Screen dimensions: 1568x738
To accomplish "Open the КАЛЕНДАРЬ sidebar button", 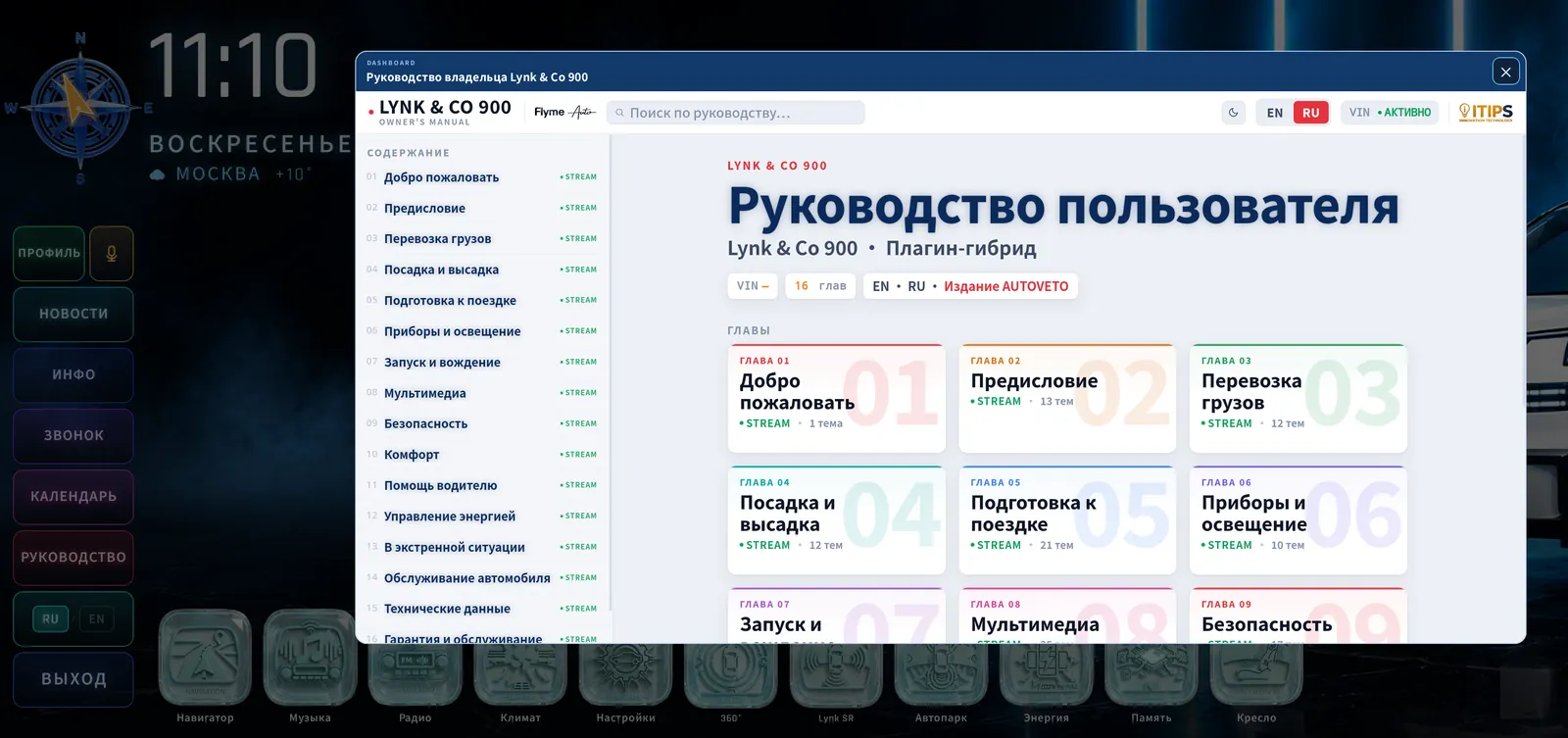I will 73,496.
